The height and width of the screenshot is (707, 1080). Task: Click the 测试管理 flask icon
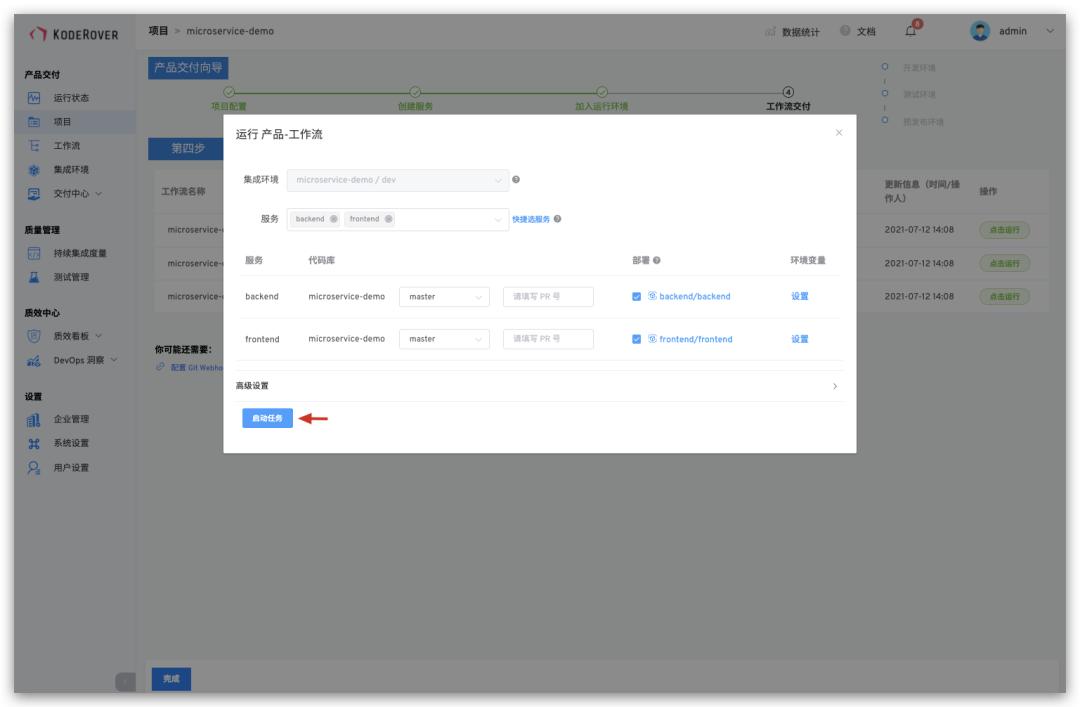click(x=34, y=277)
